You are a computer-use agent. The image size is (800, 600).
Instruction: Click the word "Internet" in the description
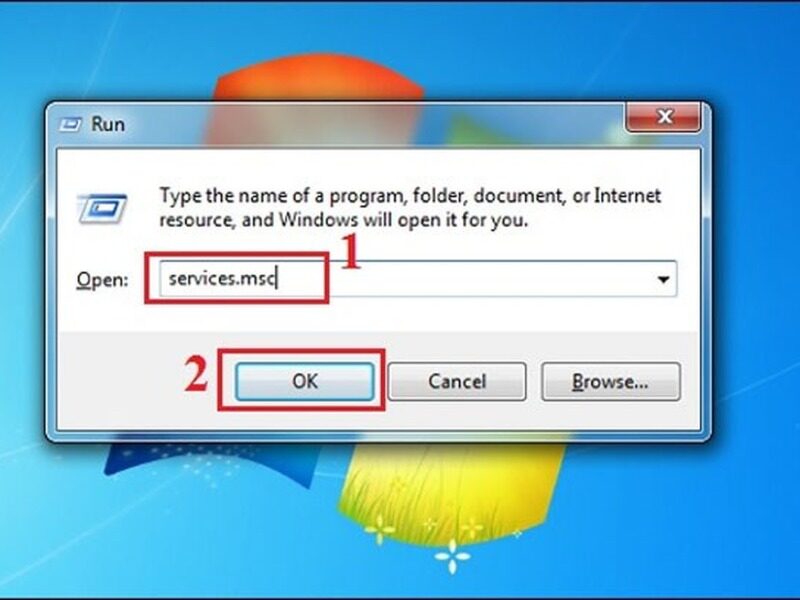point(628,195)
